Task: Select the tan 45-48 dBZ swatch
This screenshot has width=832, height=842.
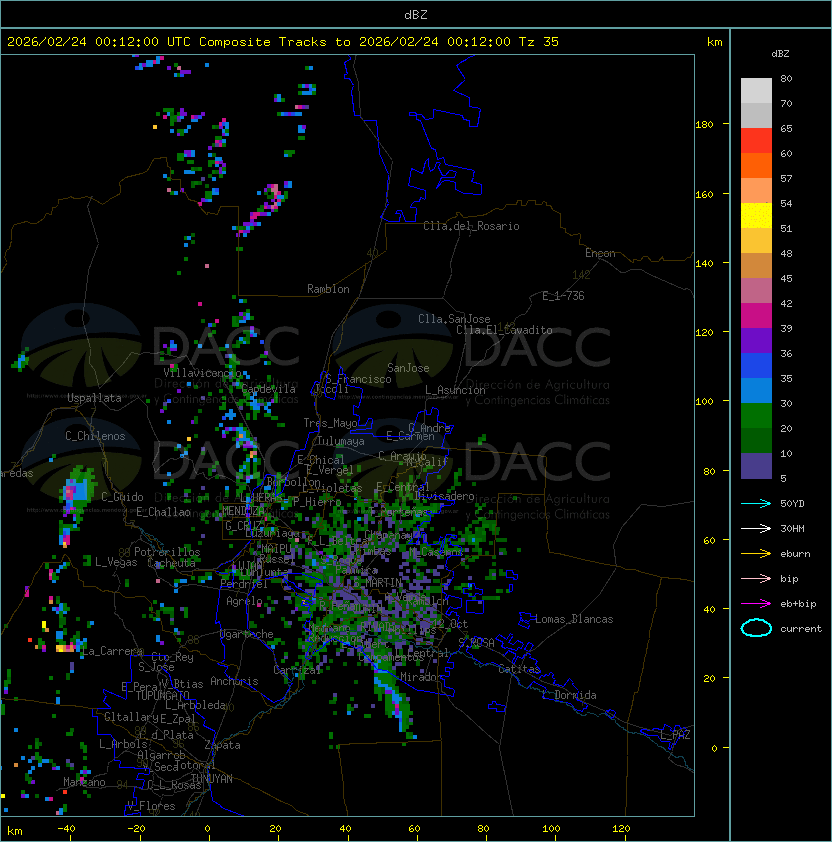Action: pos(756,265)
